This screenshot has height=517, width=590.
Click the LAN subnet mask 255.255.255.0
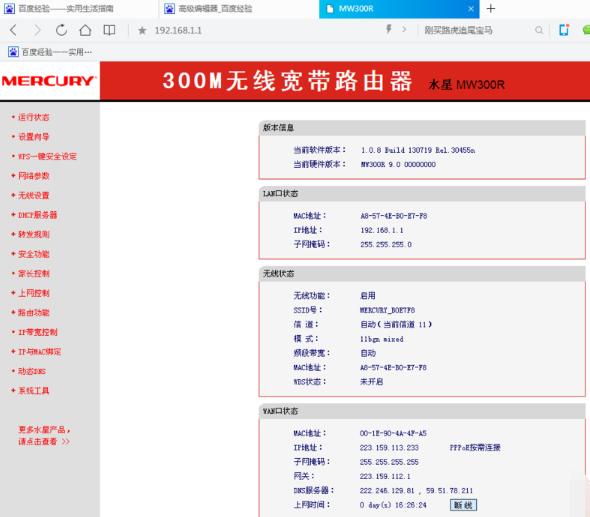coord(386,245)
